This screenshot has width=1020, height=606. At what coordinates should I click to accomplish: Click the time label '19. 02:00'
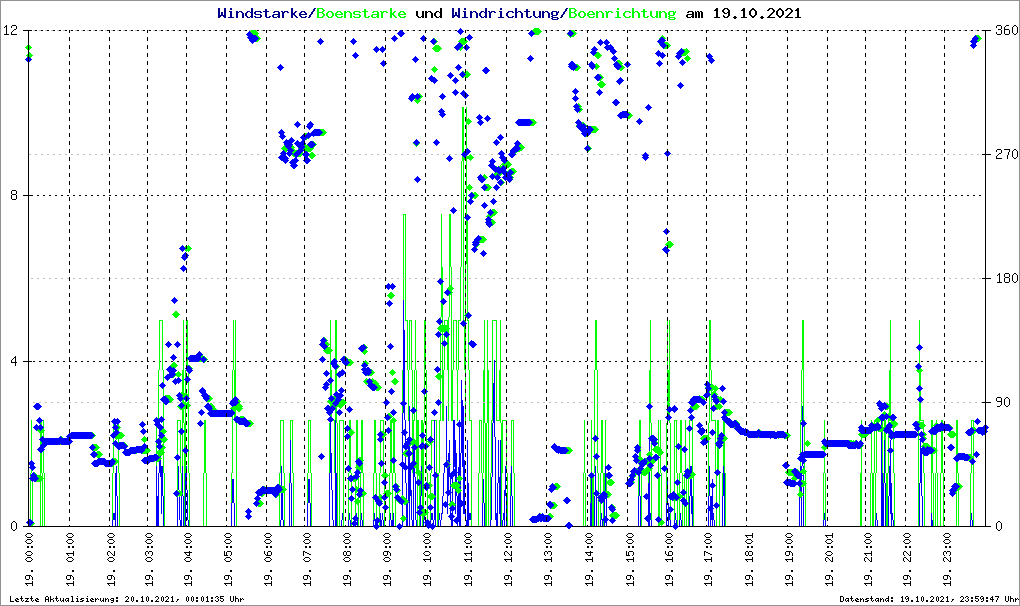110,560
